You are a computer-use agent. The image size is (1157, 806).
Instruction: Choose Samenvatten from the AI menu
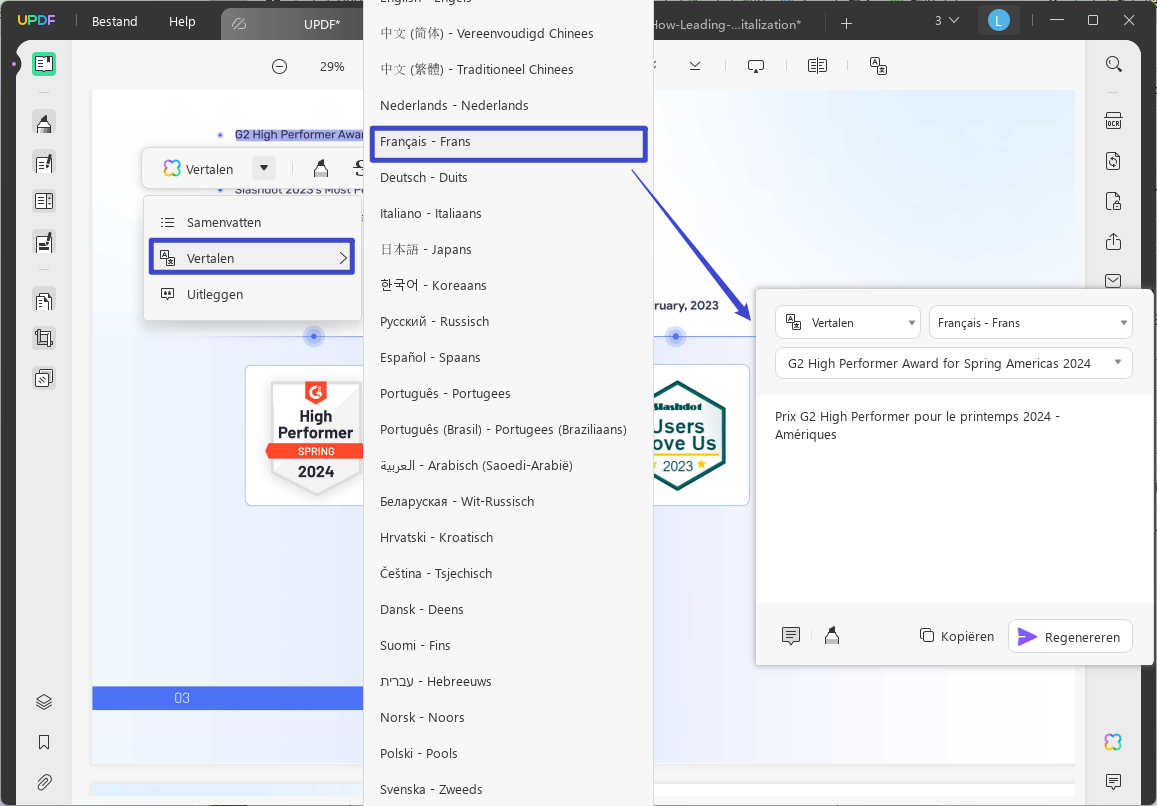click(252, 222)
